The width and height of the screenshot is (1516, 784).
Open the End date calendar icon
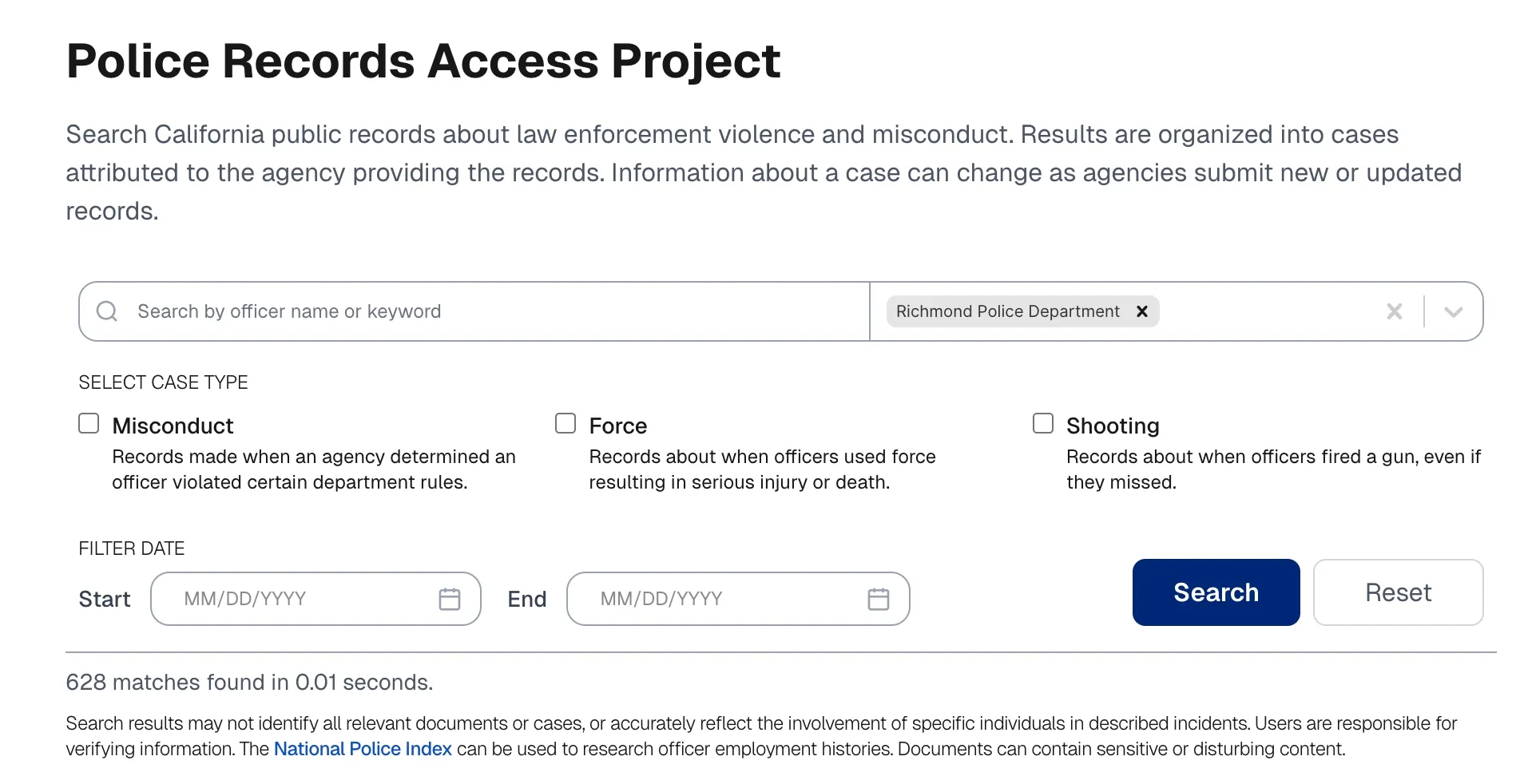click(879, 599)
